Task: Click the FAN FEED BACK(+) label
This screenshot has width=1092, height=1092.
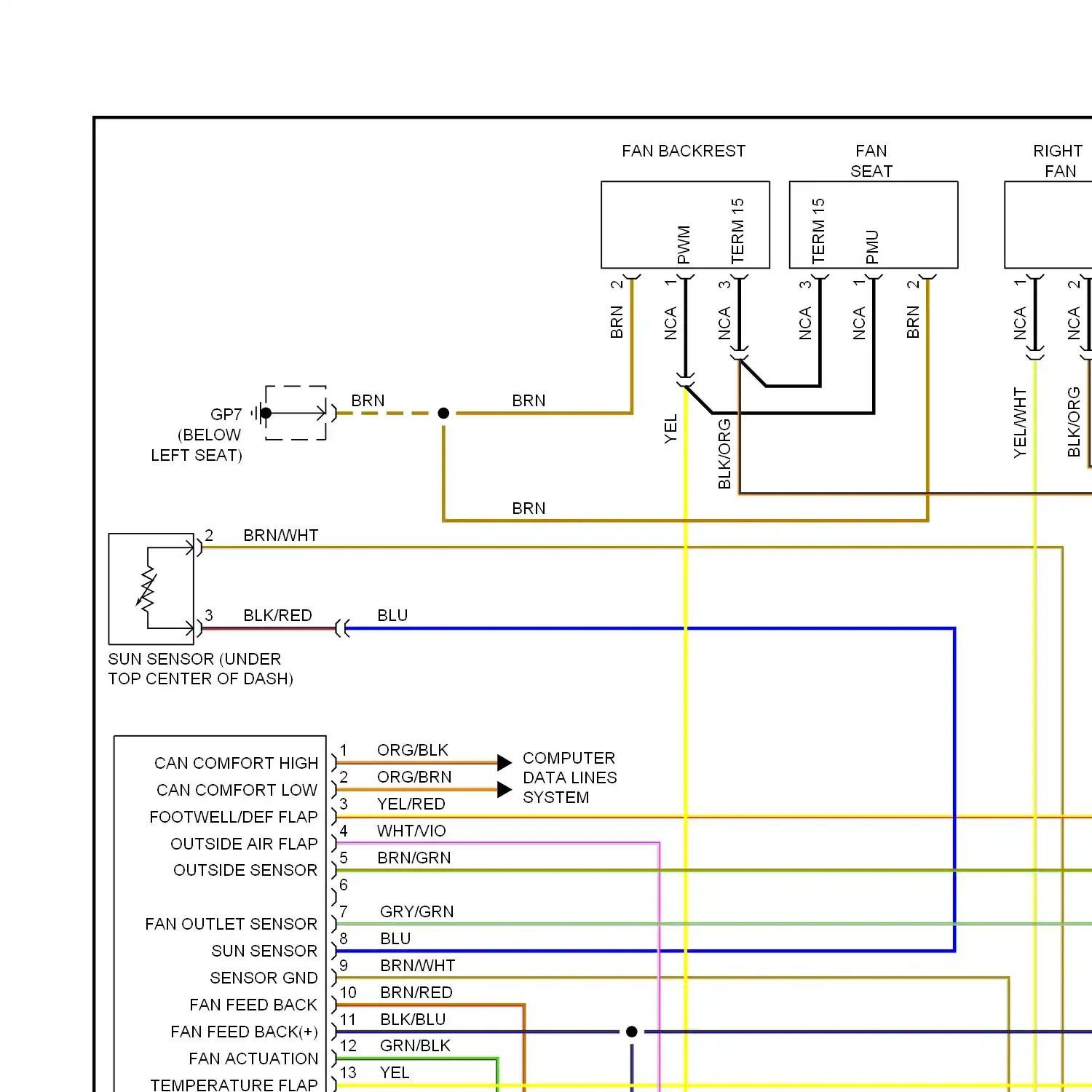Action: [x=245, y=1032]
